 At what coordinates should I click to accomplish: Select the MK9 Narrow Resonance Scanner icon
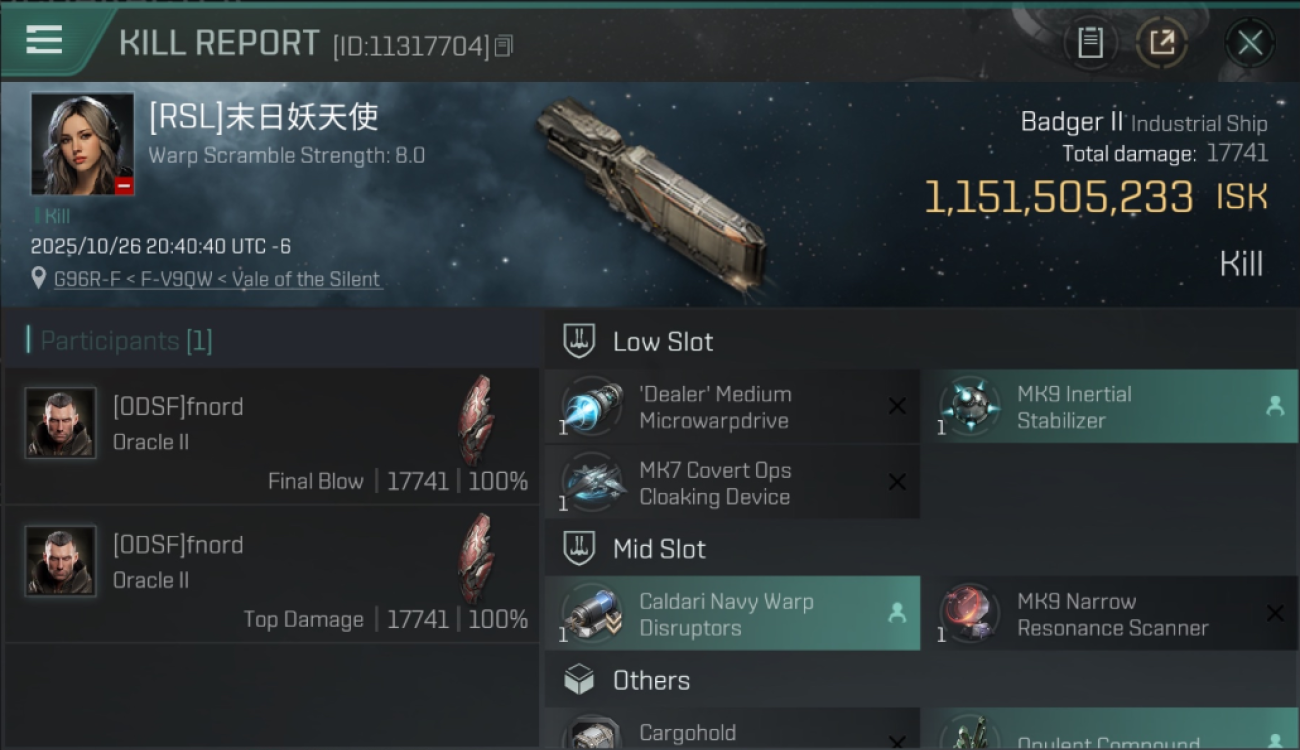pos(969,614)
